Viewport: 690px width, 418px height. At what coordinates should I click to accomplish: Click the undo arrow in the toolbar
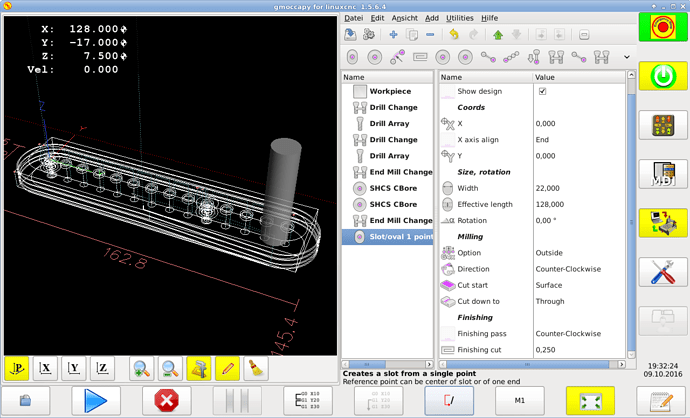pyautogui.click(x=453, y=35)
